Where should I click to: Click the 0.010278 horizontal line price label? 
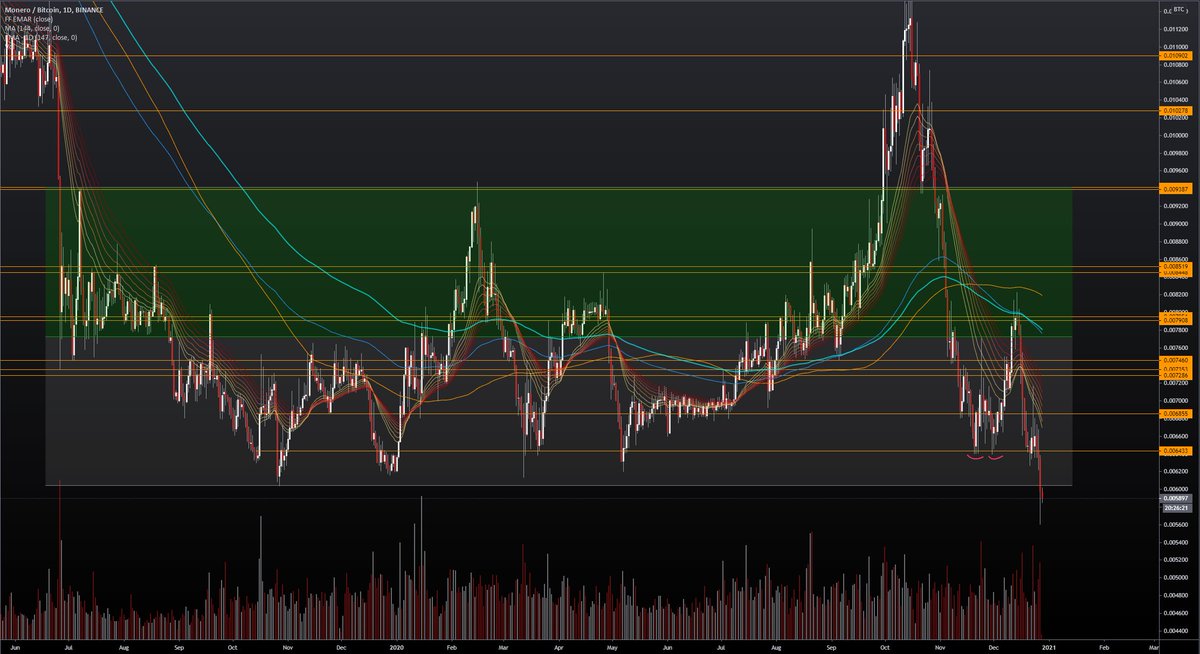pos(1176,111)
